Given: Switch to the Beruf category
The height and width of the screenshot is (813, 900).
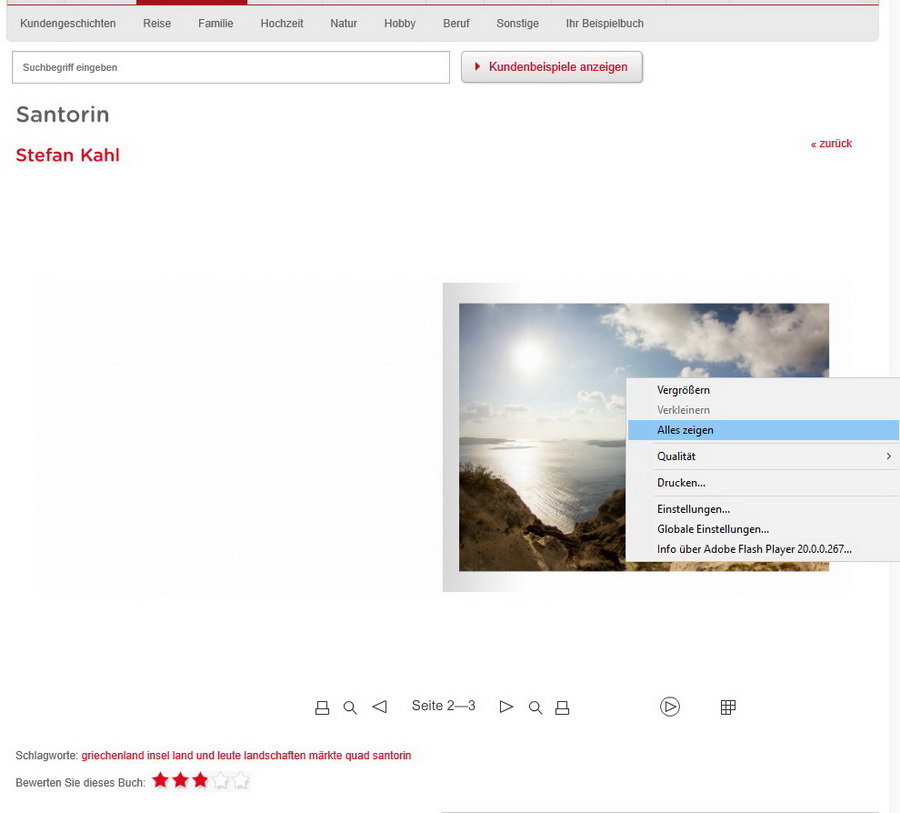Looking at the screenshot, I should [x=456, y=24].
